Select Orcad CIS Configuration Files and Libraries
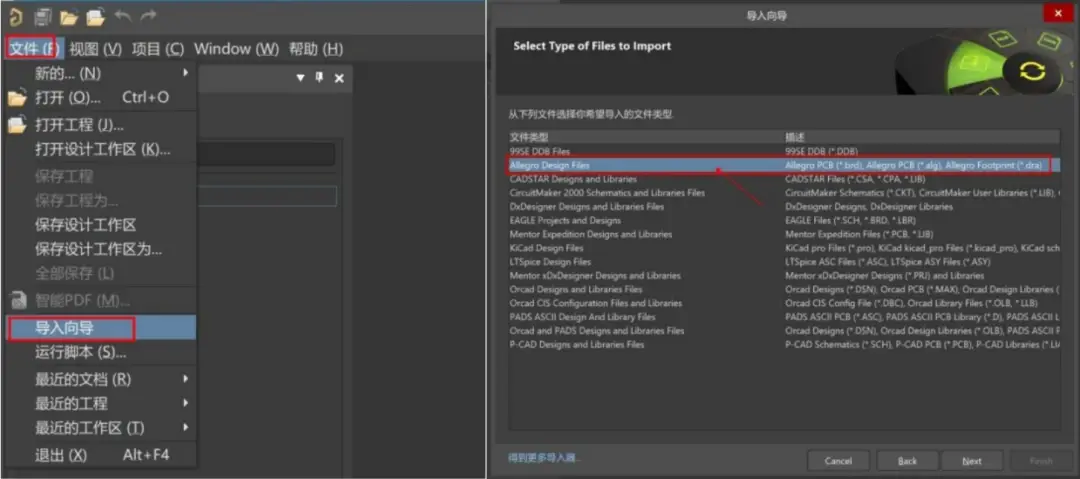Image resolution: width=1080 pixels, height=479 pixels. coord(785,303)
